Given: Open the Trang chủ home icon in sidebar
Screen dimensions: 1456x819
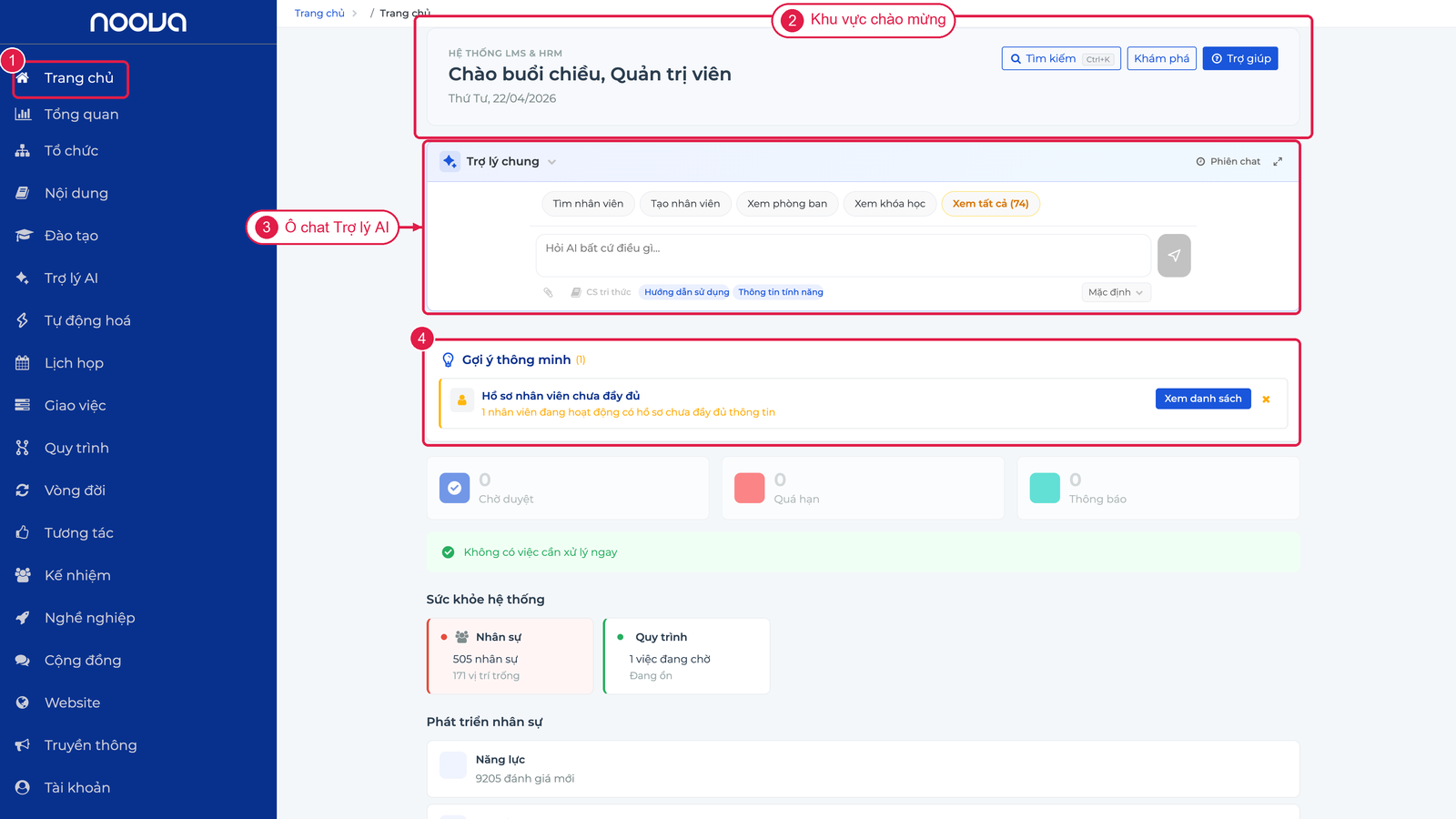Looking at the screenshot, I should coord(23,77).
